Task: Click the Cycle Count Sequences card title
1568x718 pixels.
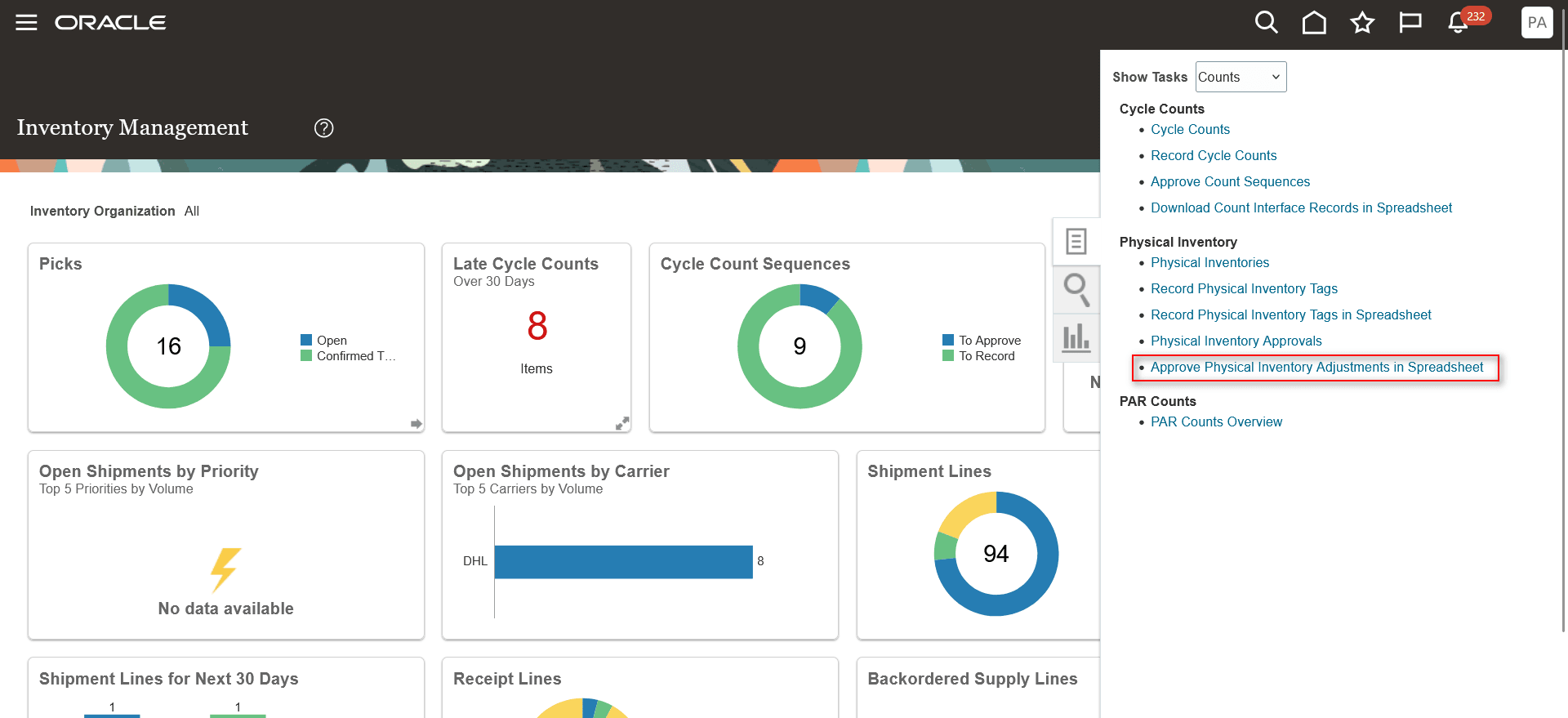Action: [x=755, y=264]
